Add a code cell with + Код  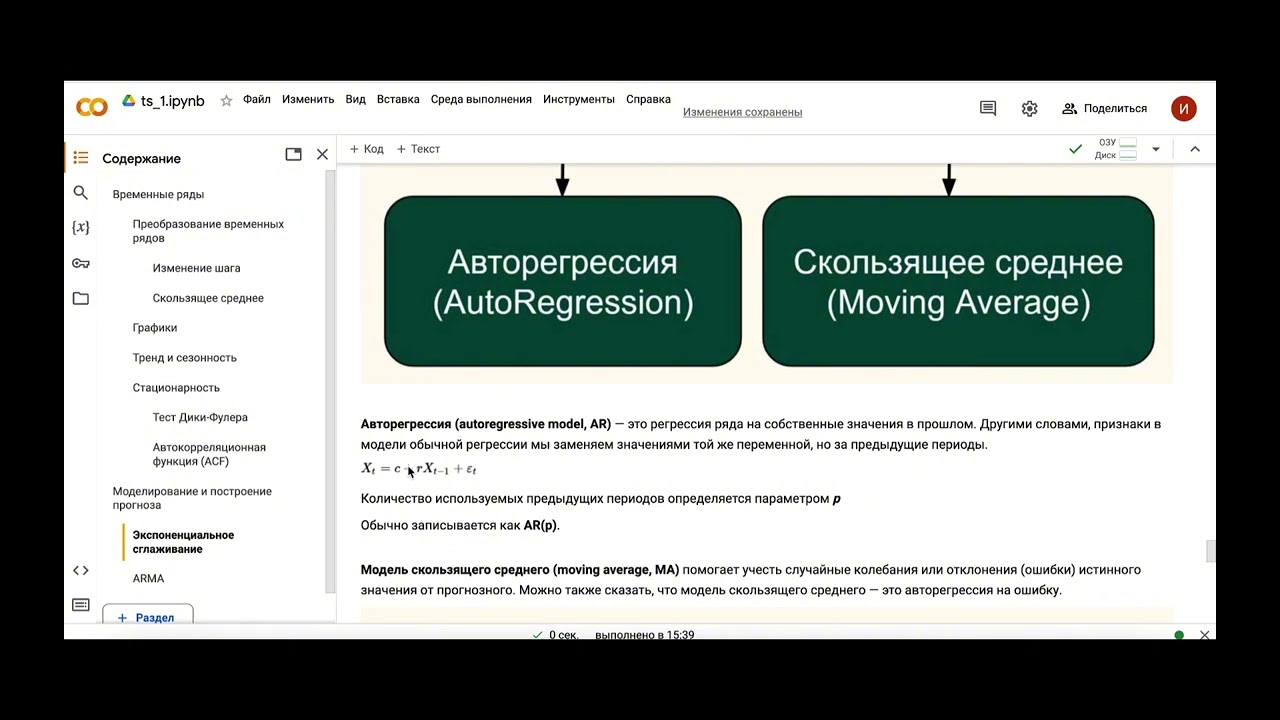pos(366,149)
